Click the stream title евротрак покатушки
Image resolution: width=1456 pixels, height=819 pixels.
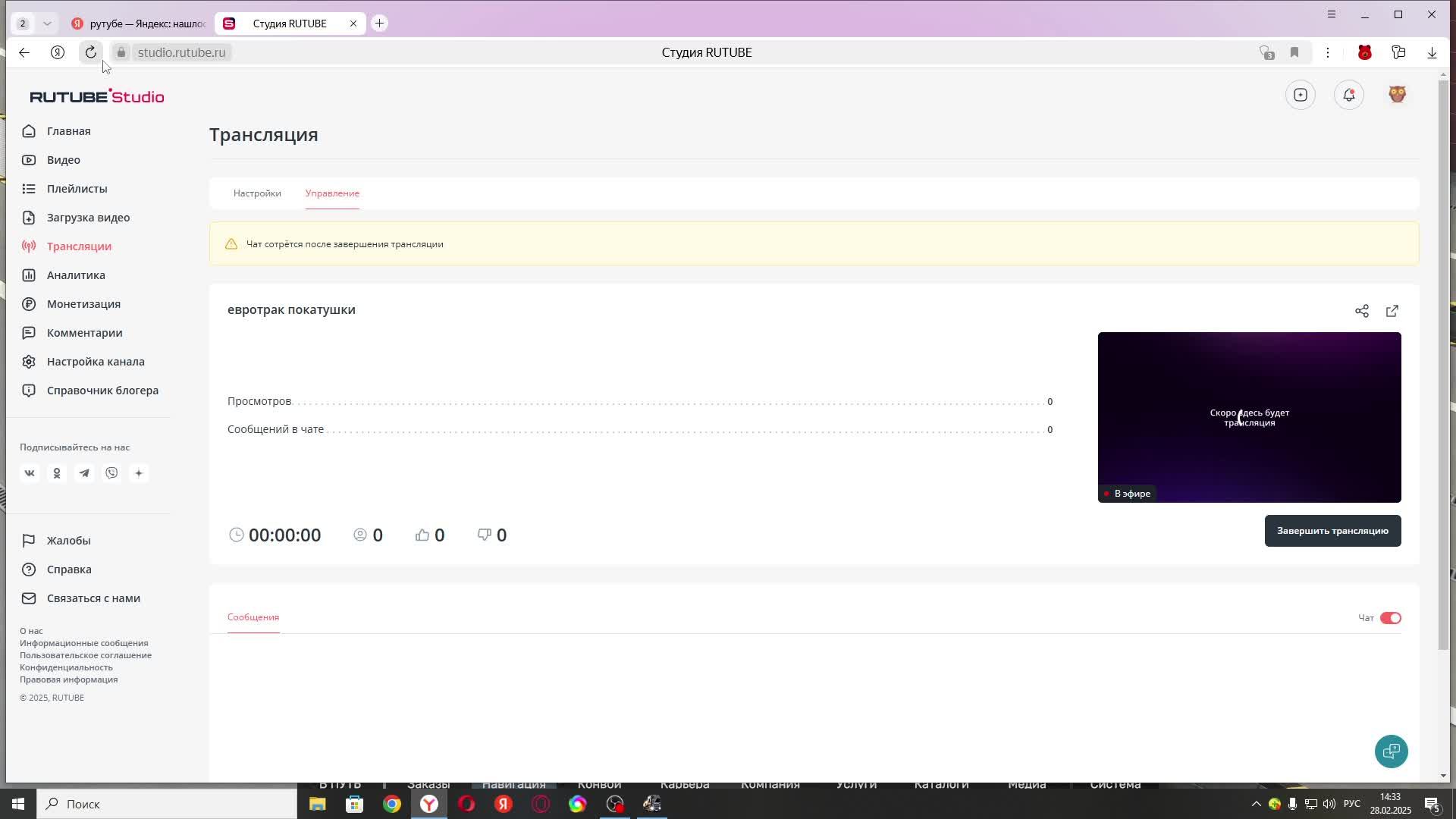pyautogui.click(x=291, y=309)
